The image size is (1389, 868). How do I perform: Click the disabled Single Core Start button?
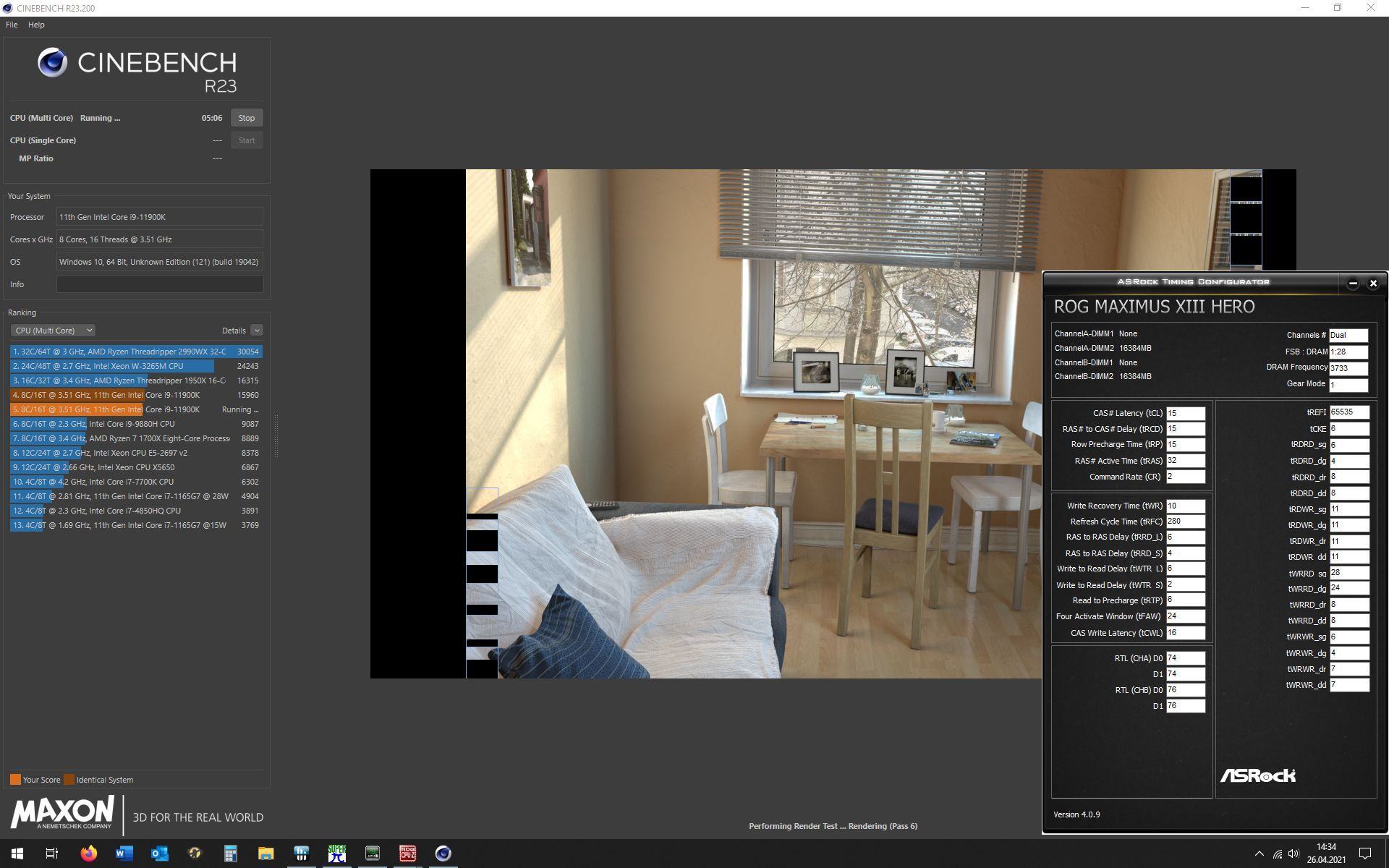(x=247, y=140)
